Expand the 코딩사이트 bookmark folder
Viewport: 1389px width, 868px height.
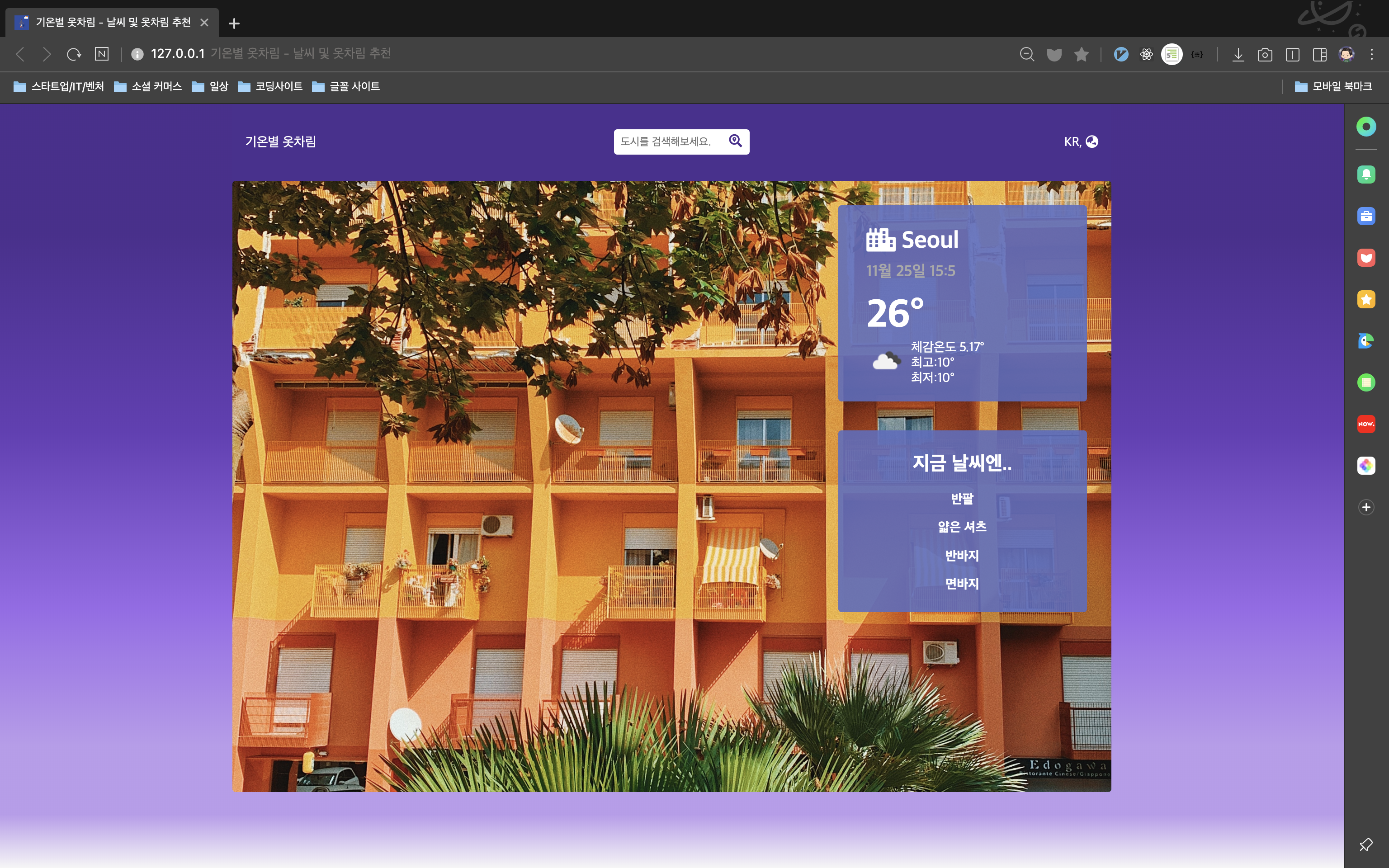click(x=270, y=87)
